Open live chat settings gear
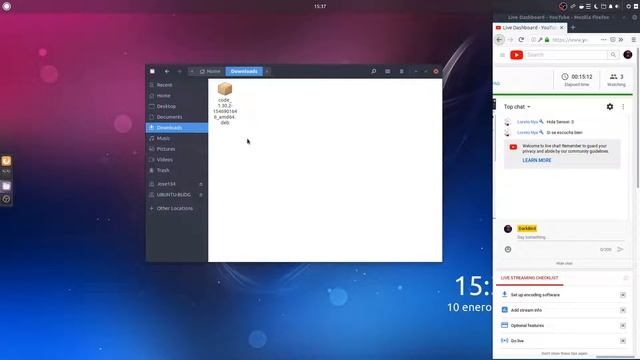640x360 pixels. [610, 107]
